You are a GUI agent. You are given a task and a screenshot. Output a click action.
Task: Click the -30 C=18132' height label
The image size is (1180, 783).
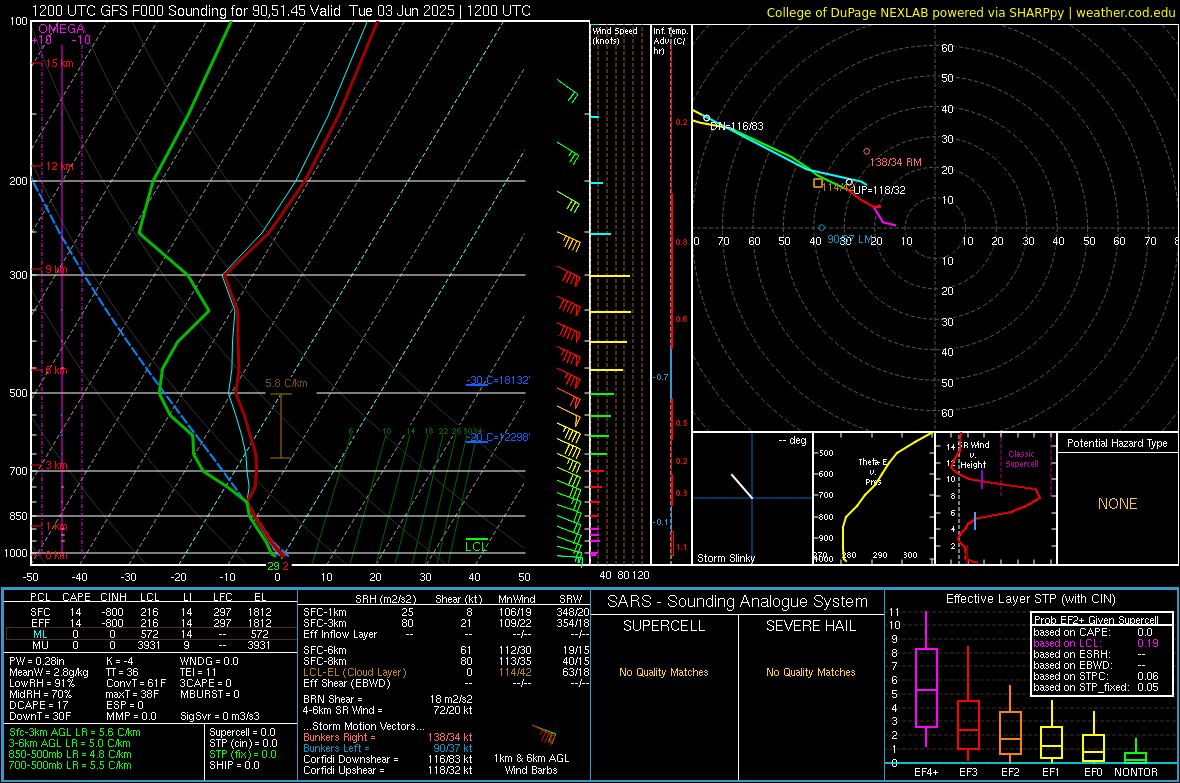point(498,380)
